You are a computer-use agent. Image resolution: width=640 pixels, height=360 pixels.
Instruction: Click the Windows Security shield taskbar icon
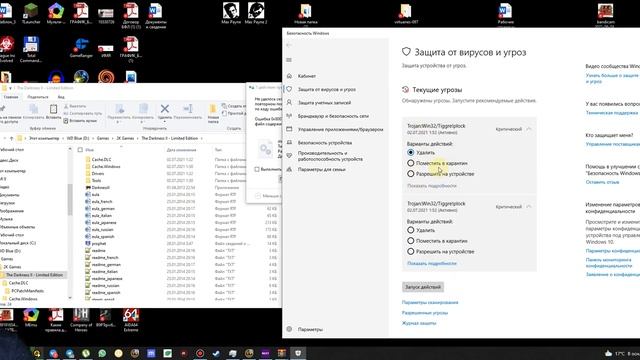(x=298, y=353)
